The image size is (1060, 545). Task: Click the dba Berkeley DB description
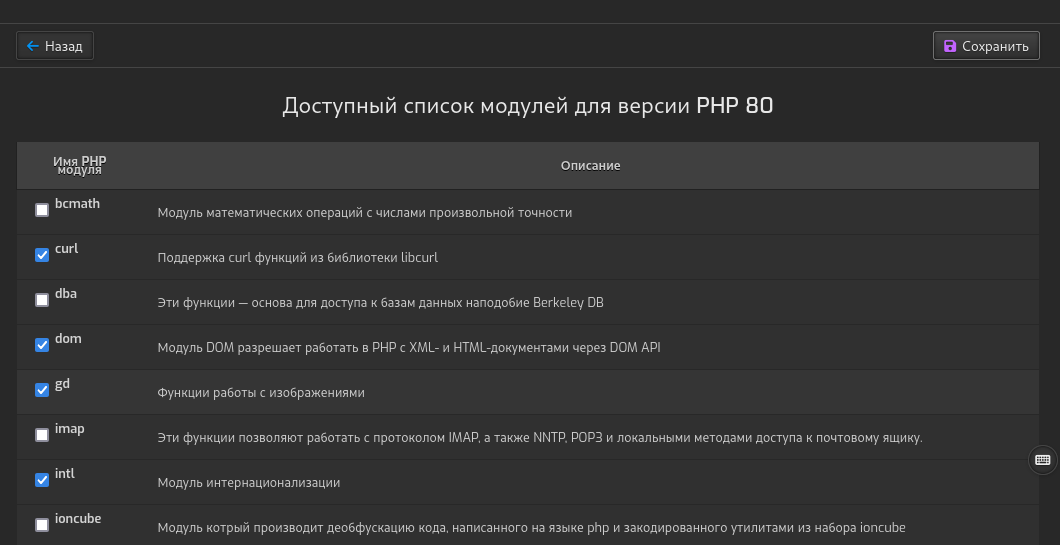[380, 302]
